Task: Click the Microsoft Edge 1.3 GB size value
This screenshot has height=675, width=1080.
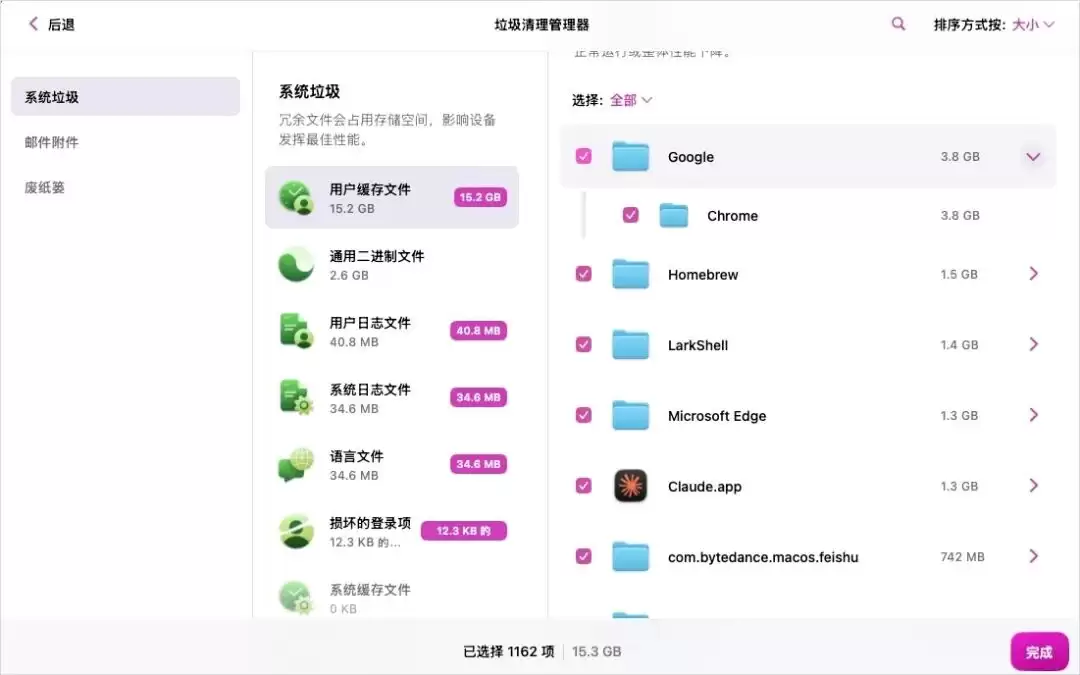Action: pyautogui.click(x=959, y=415)
